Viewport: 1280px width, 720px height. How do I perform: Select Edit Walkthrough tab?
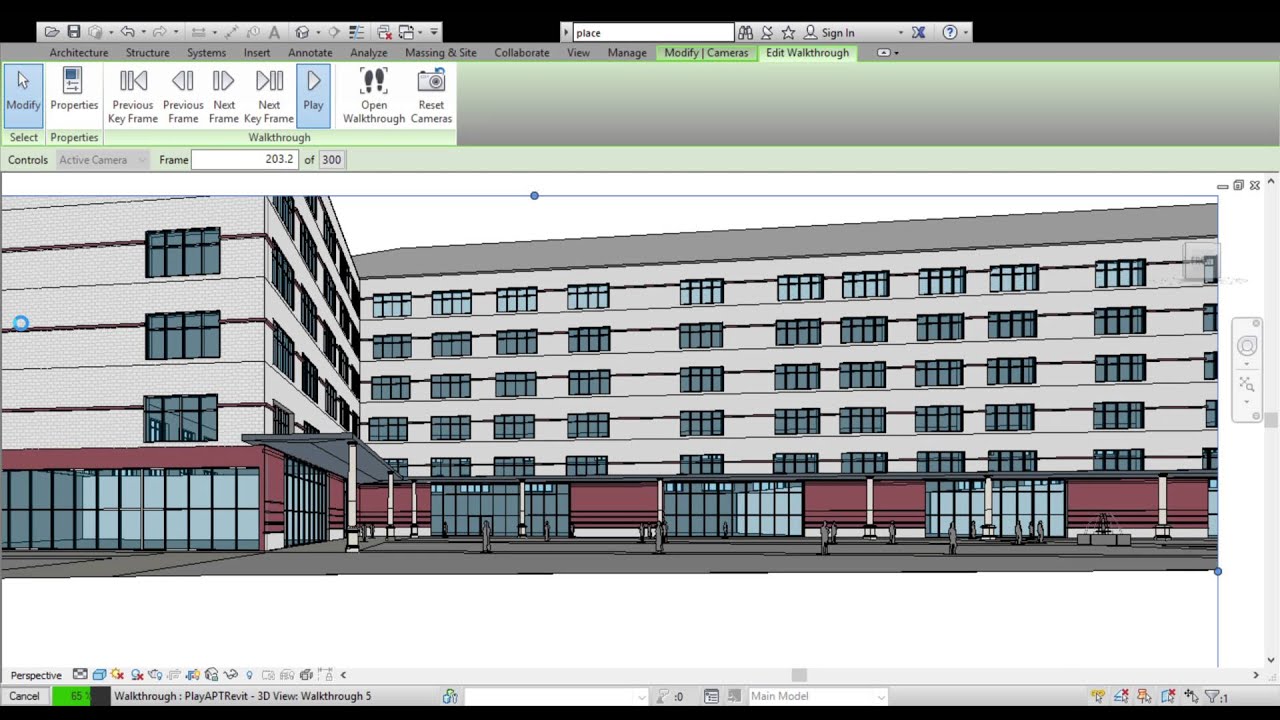(807, 53)
